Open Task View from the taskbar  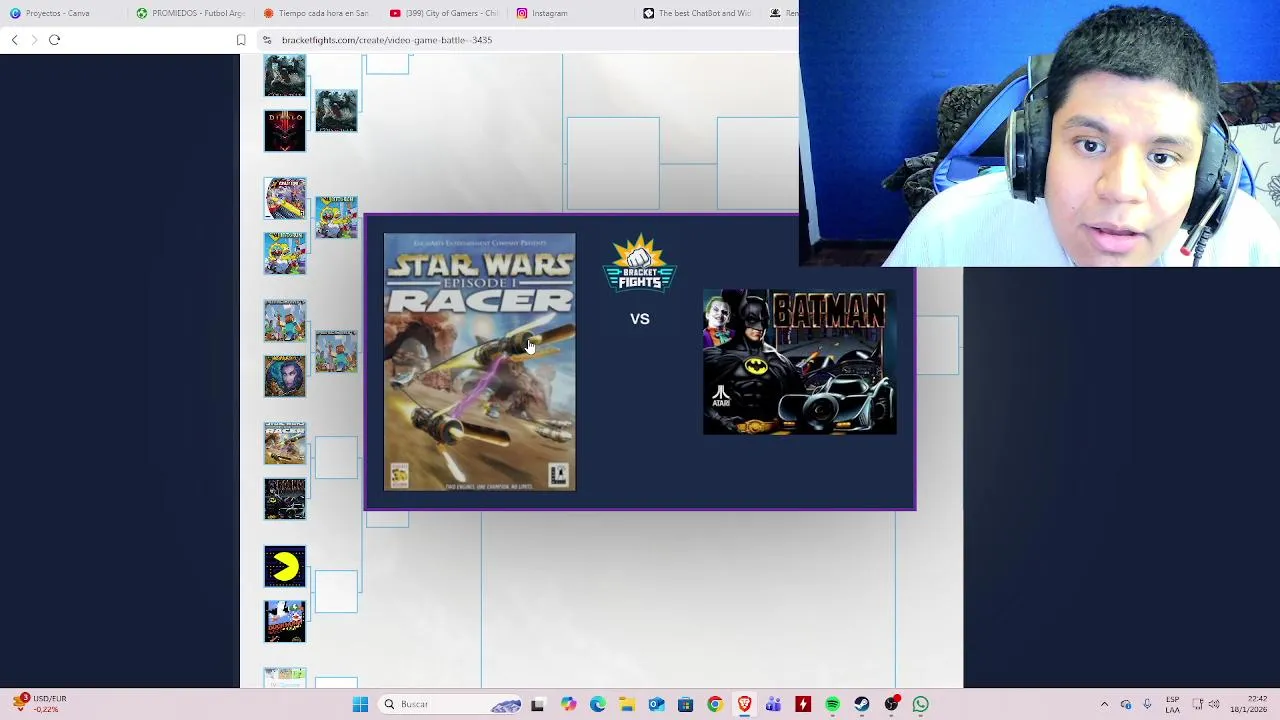pyautogui.click(x=537, y=705)
